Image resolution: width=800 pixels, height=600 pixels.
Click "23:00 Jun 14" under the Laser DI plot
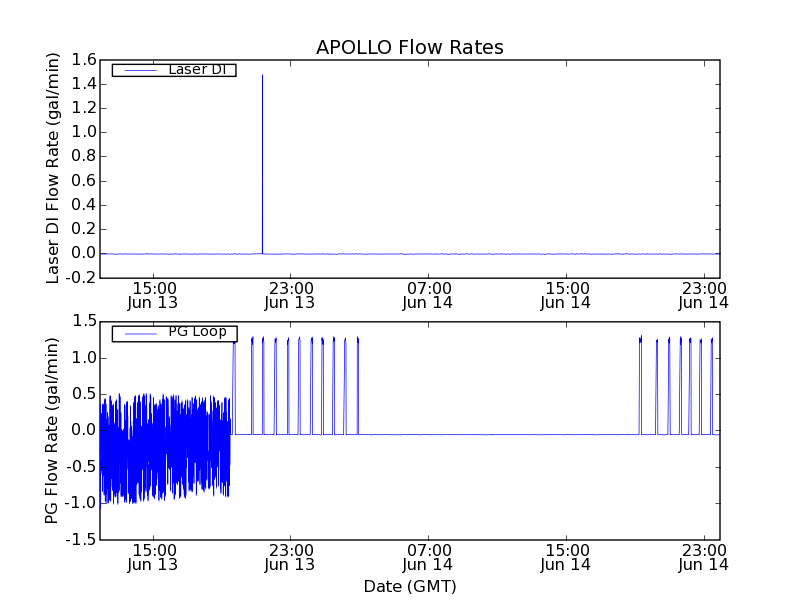[x=703, y=296]
